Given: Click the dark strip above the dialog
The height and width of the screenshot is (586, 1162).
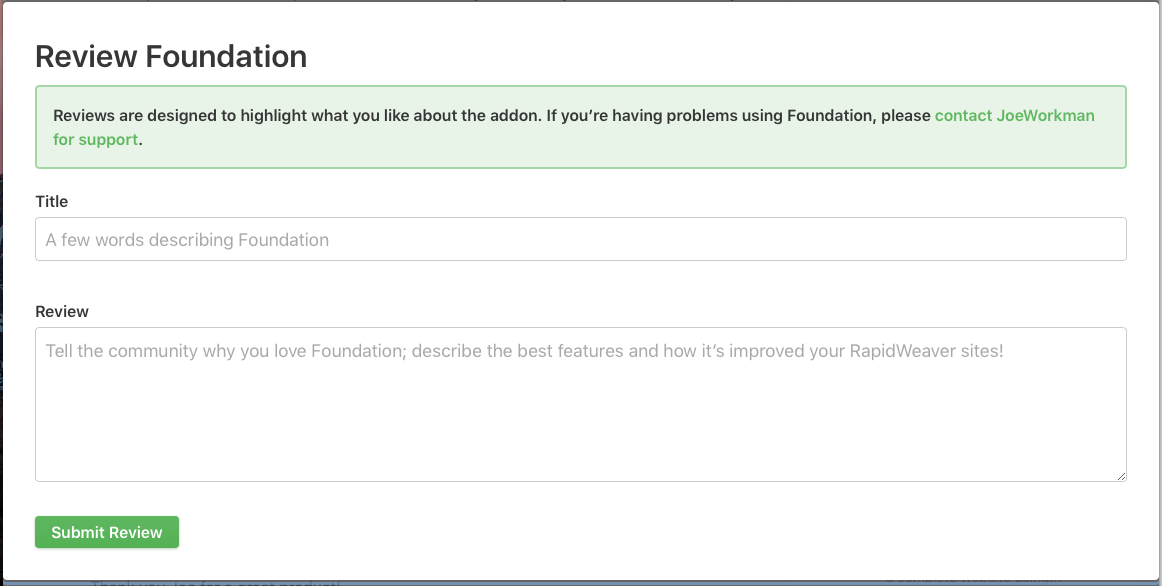Looking at the screenshot, I should (x=580, y=1).
